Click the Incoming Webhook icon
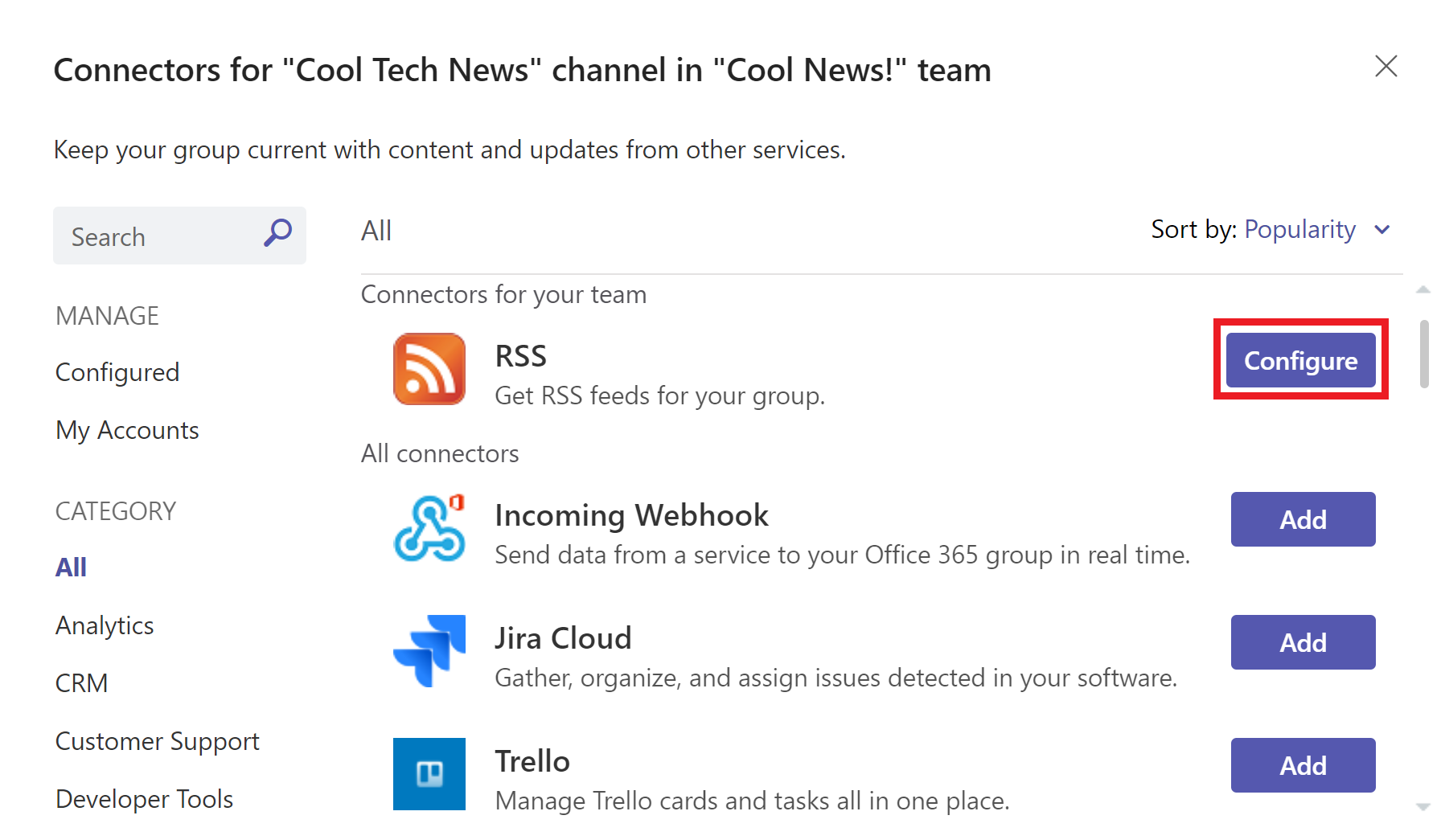This screenshot has width=1441, height=840. click(x=429, y=528)
